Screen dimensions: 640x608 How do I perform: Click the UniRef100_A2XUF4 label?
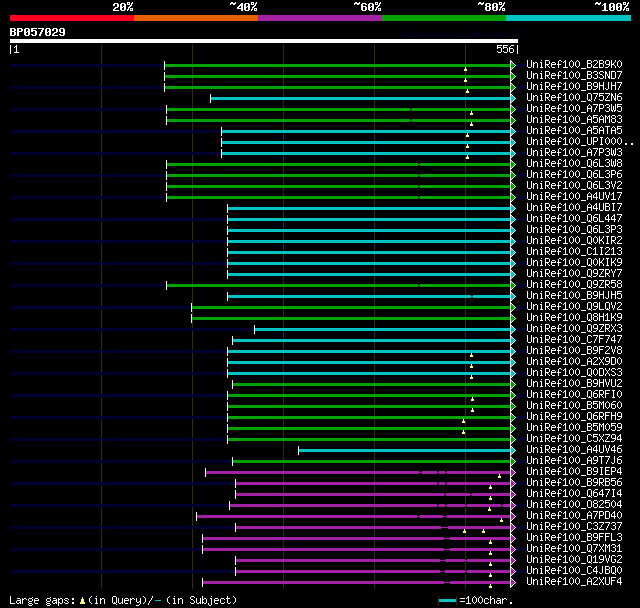(574, 582)
